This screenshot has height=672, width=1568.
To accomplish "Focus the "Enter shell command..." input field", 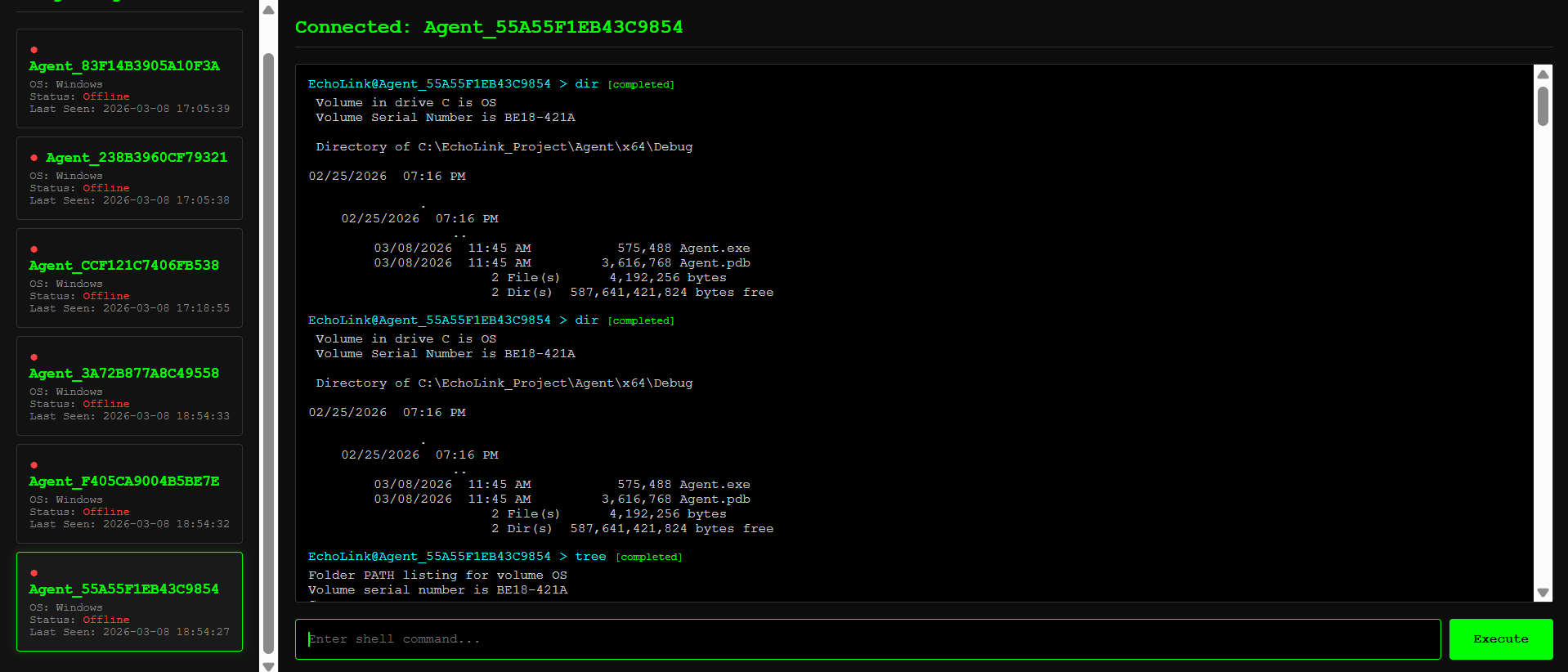I will point(867,639).
